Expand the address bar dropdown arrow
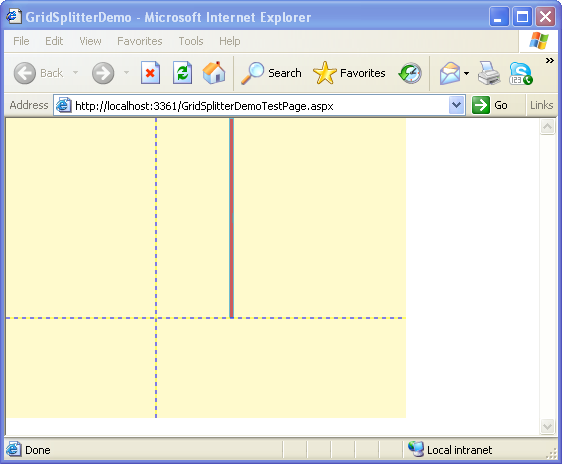 [x=456, y=105]
